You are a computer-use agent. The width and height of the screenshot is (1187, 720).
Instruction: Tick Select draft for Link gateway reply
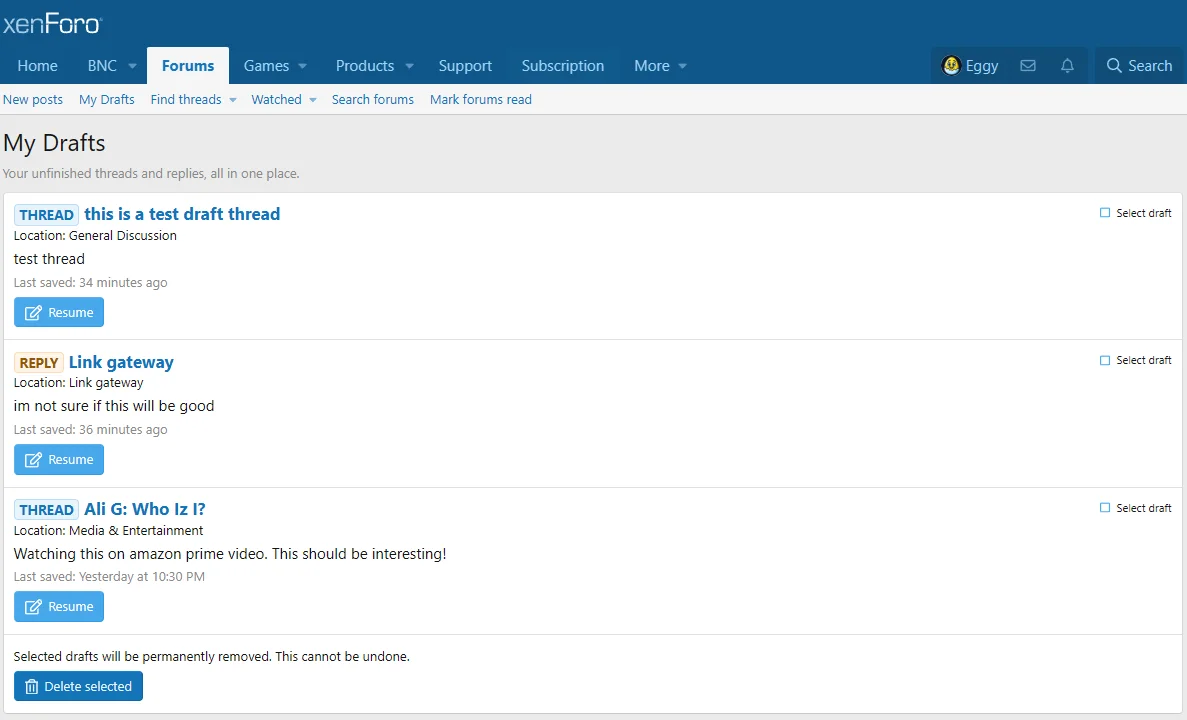[1104, 360]
